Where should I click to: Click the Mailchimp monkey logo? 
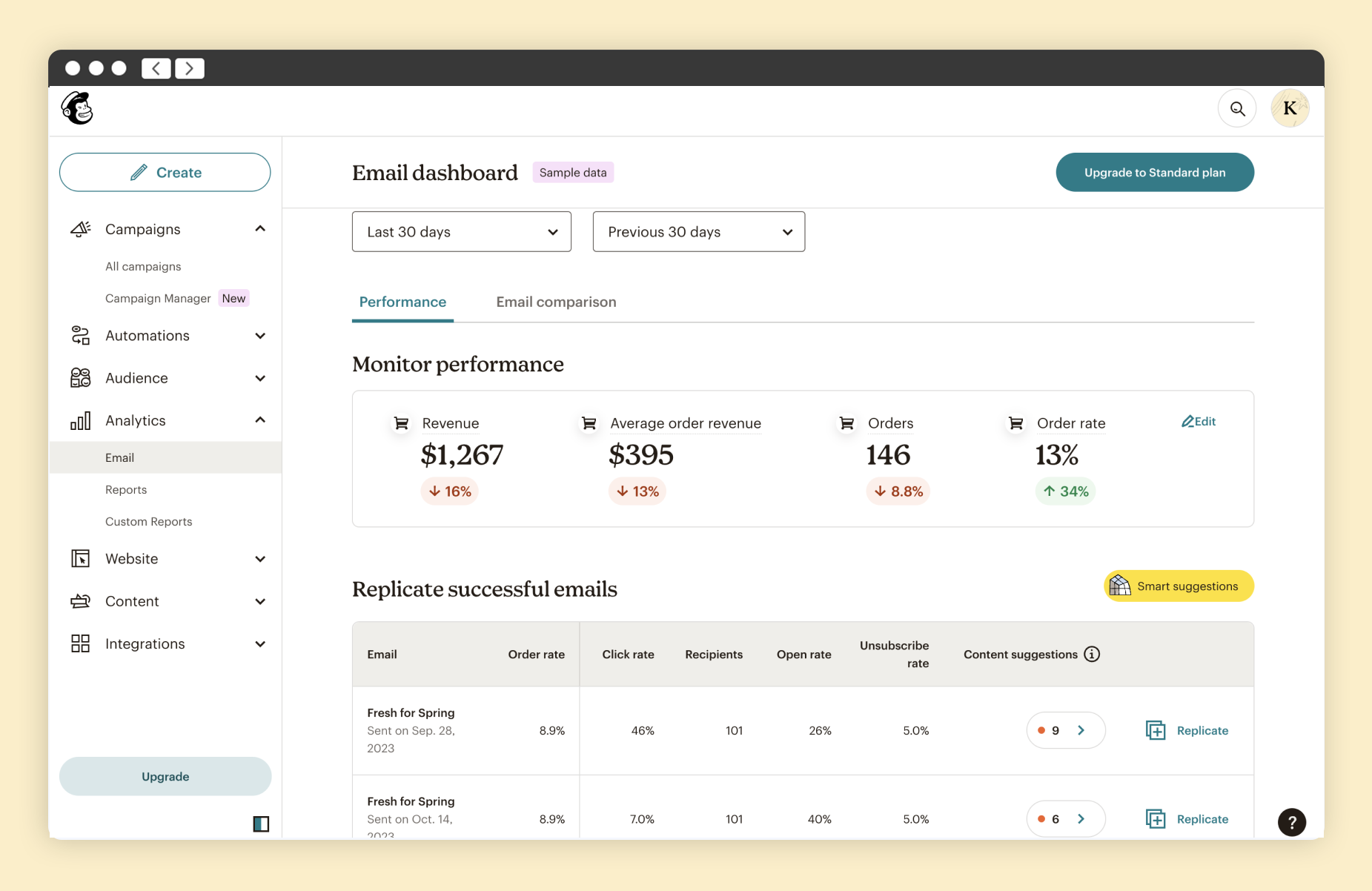point(77,109)
